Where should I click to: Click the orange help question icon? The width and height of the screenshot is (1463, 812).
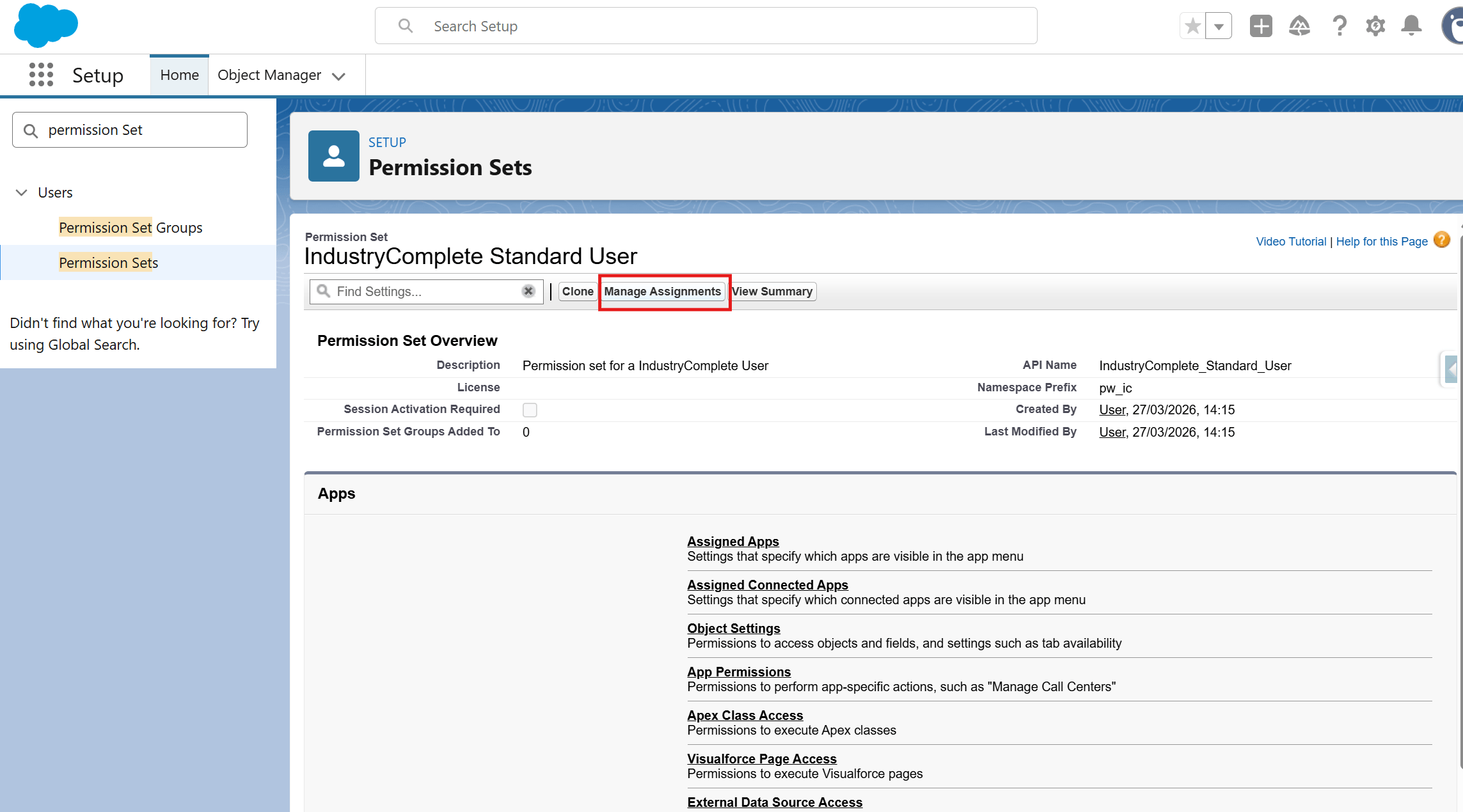pyautogui.click(x=1441, y=240)
